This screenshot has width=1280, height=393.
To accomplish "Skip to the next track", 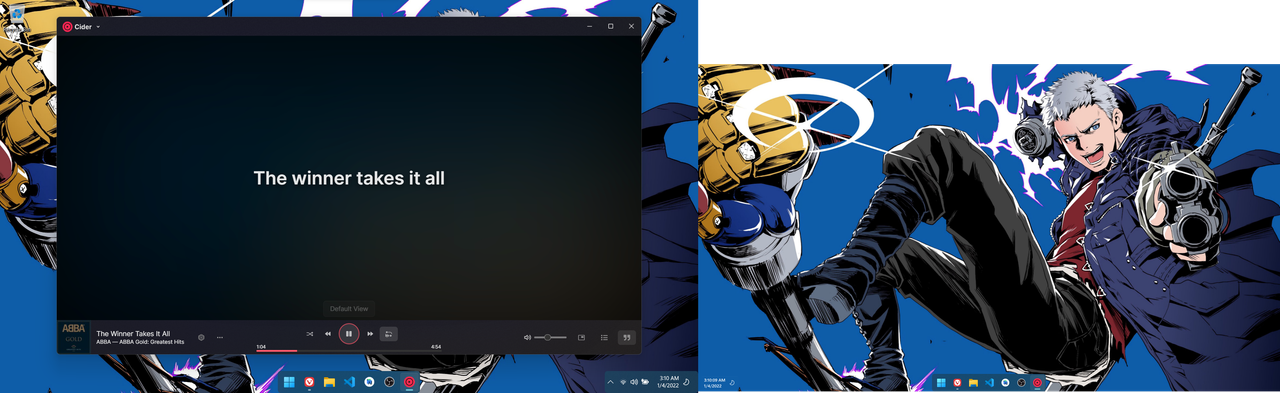I will 370,334.
